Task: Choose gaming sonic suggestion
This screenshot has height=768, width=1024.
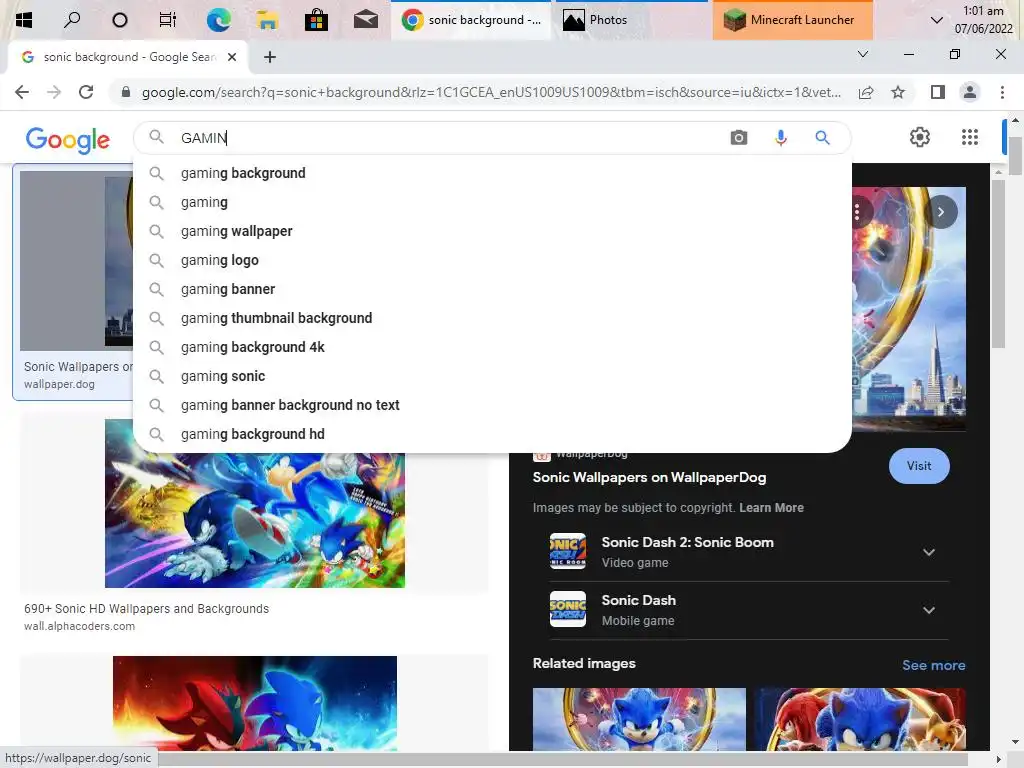Action: click(x=492, y=376)
